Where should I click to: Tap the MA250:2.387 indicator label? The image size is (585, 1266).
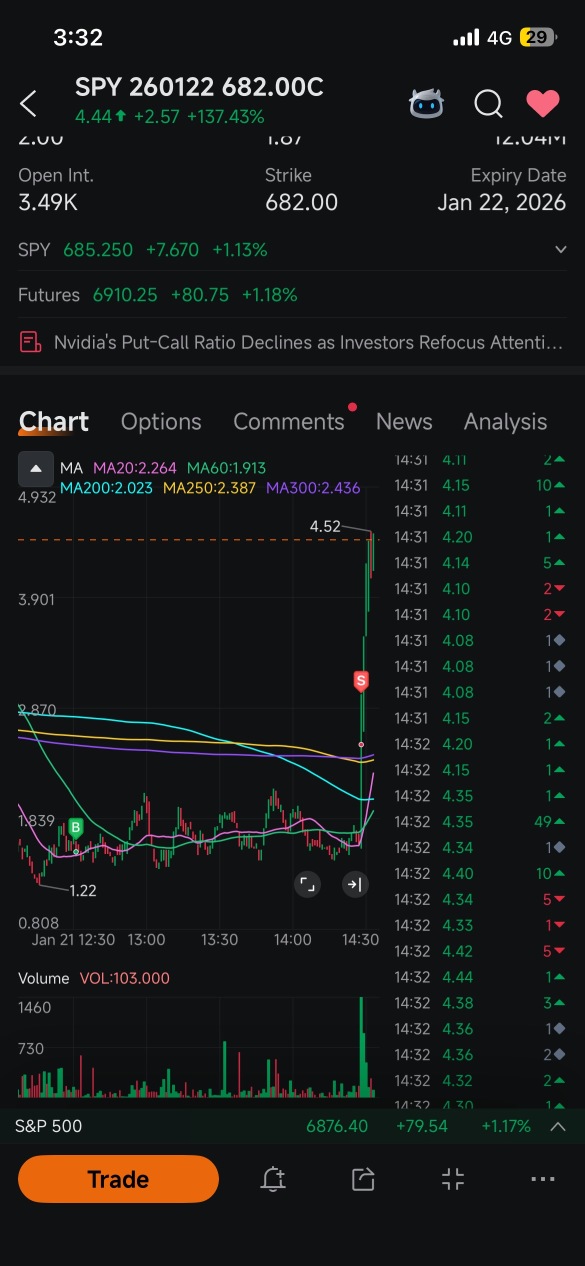tap(209, 488)
